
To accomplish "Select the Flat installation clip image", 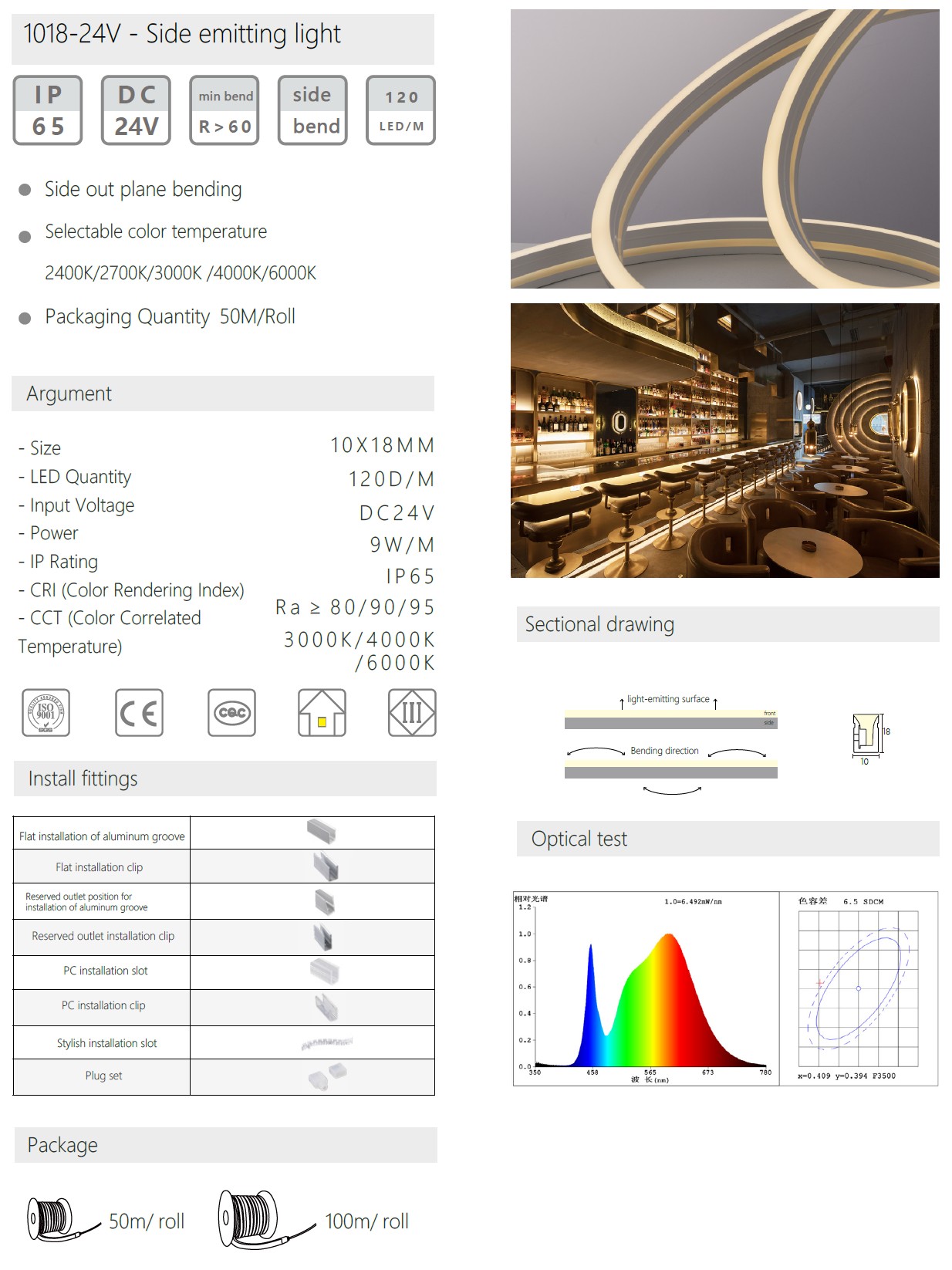I will click(x=325, y=866).
